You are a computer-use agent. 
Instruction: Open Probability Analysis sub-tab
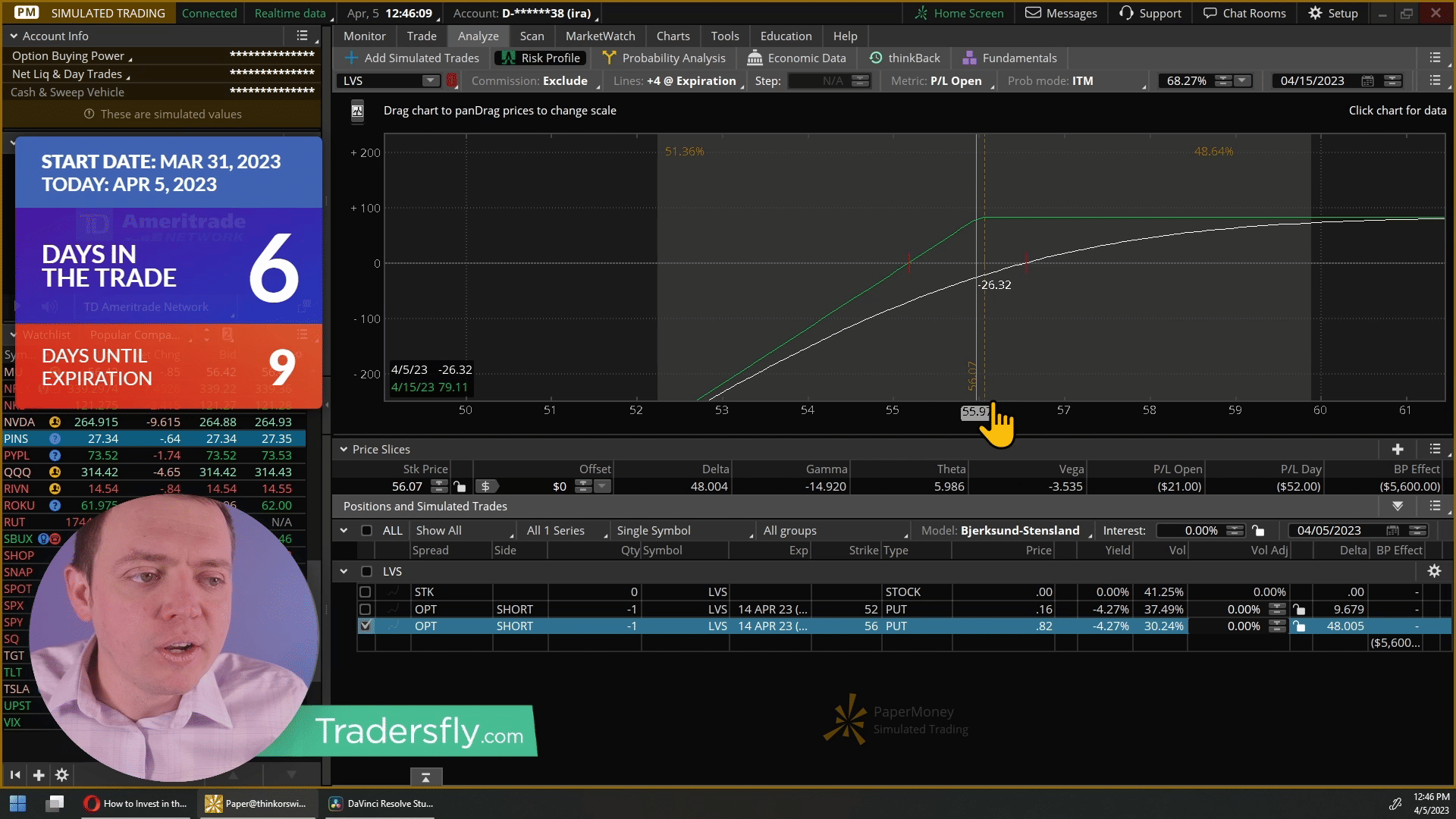(664, 58)
